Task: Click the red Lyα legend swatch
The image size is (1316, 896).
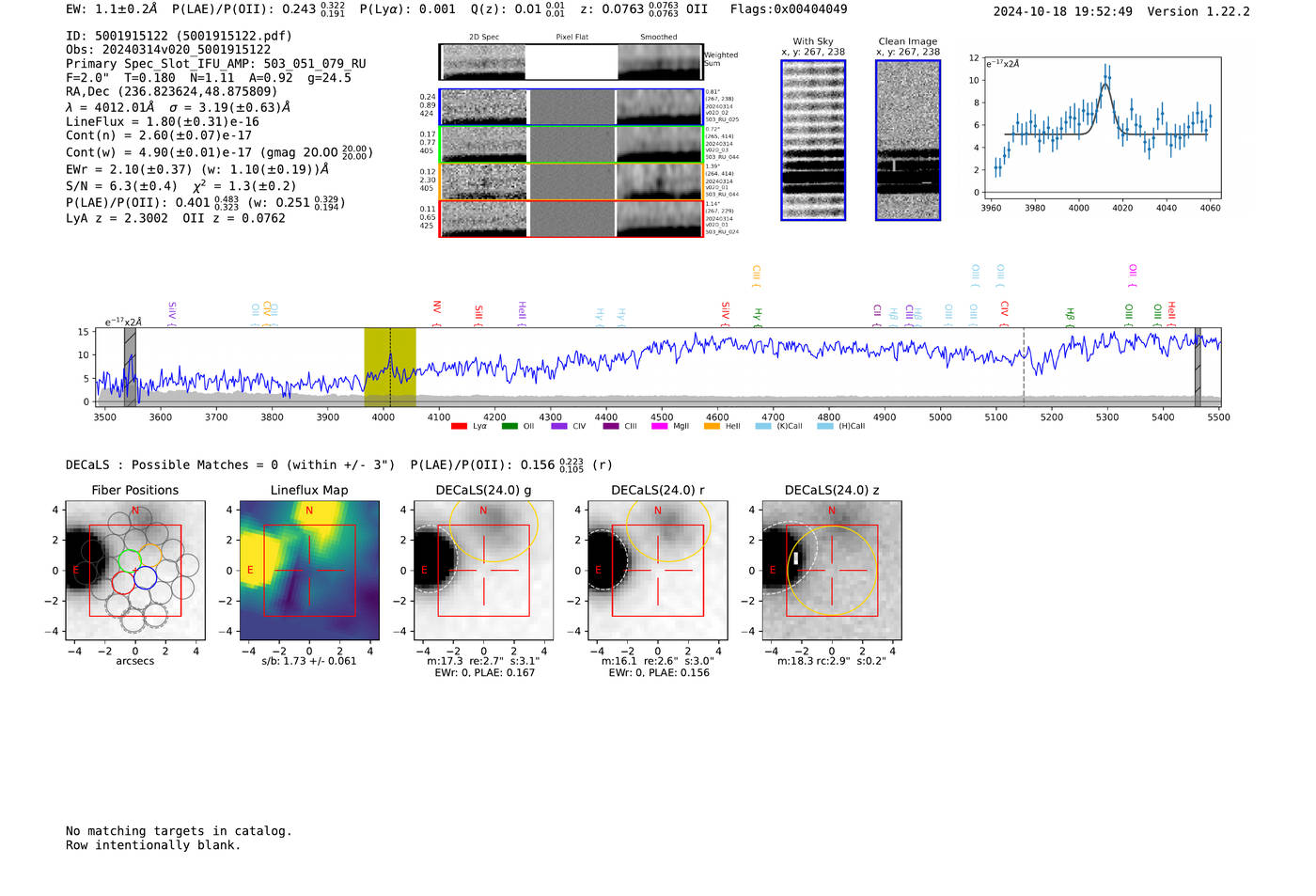Action: coord(459,427)
